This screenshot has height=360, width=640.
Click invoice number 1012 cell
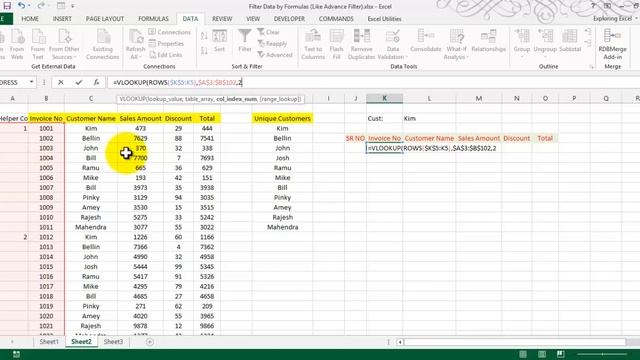click(x=46, y=237)
